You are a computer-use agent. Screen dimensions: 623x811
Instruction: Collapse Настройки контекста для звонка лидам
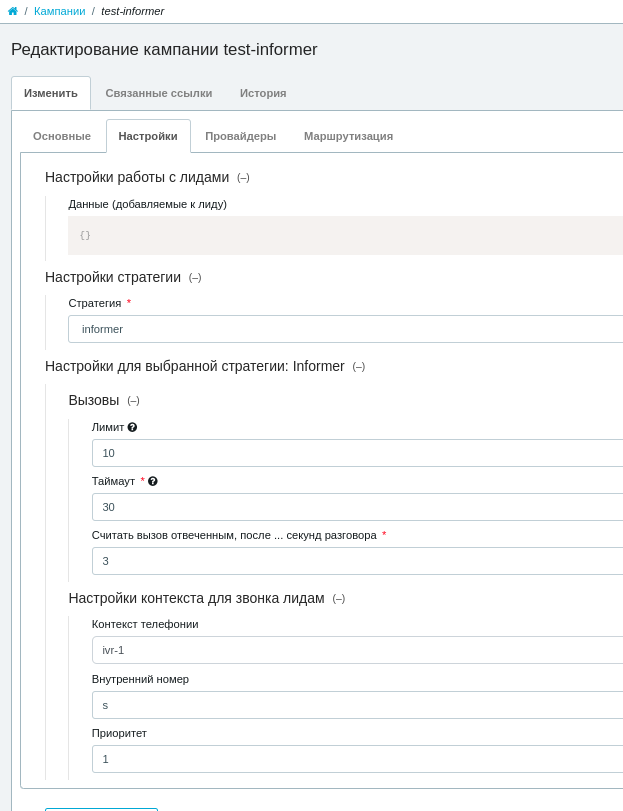click(339, 599)
